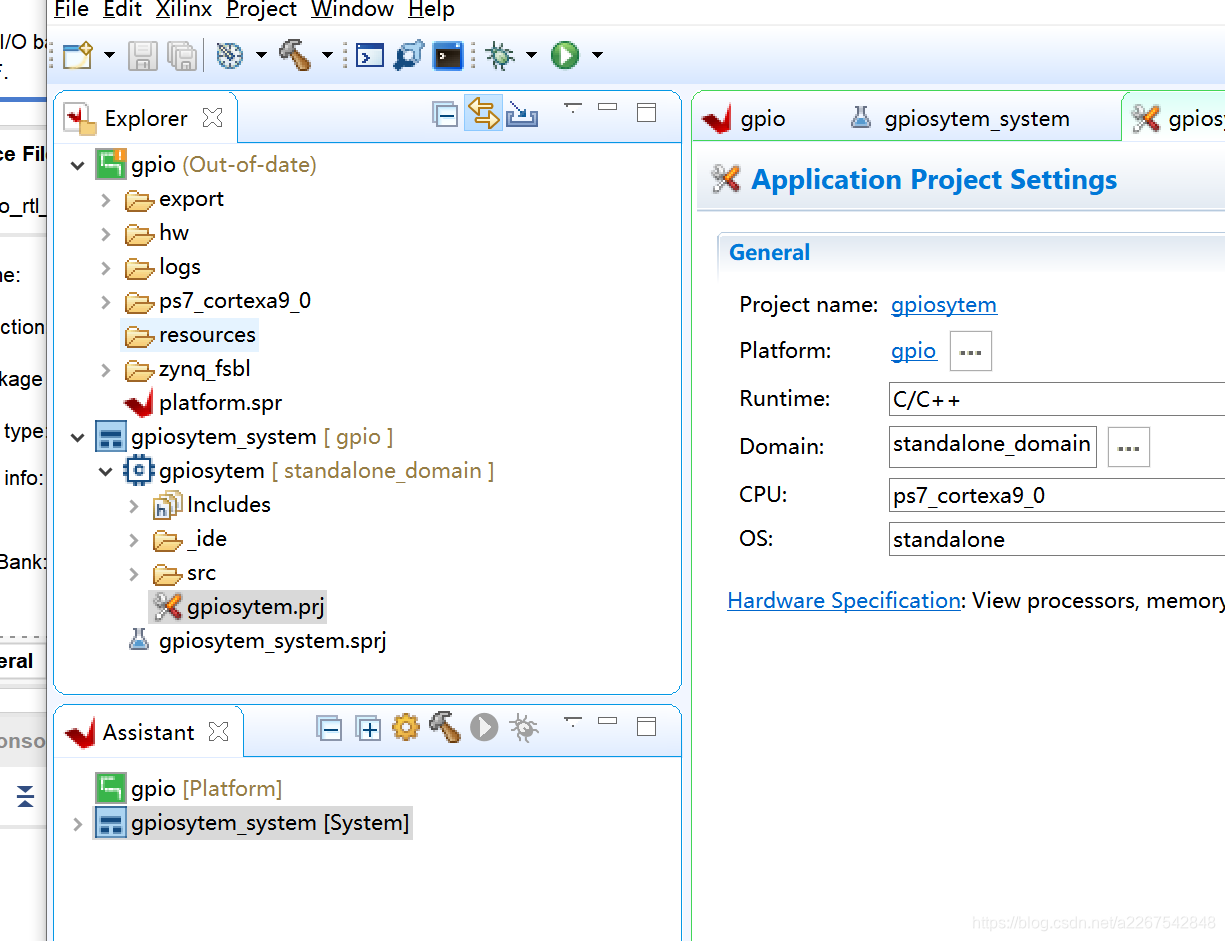
Task: Click the CPU ps7_cortexa9_0 field
Action: coord(1056,495)
